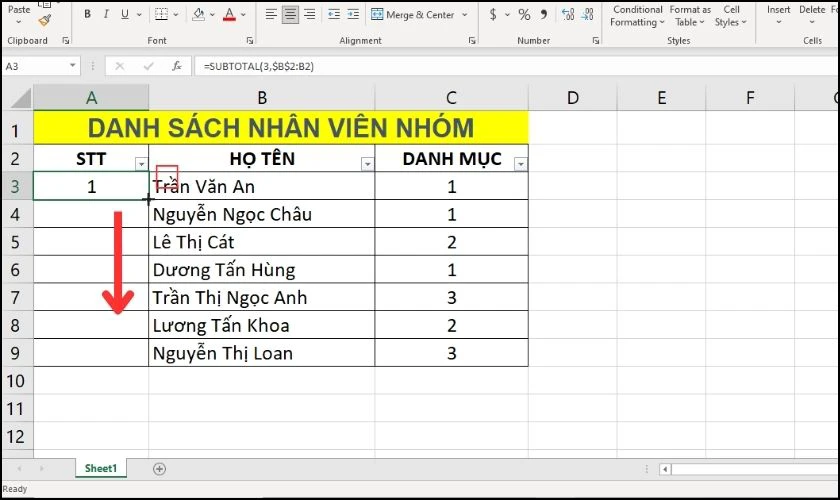
Task: Select column C header
Action: [x=452, y=98]
